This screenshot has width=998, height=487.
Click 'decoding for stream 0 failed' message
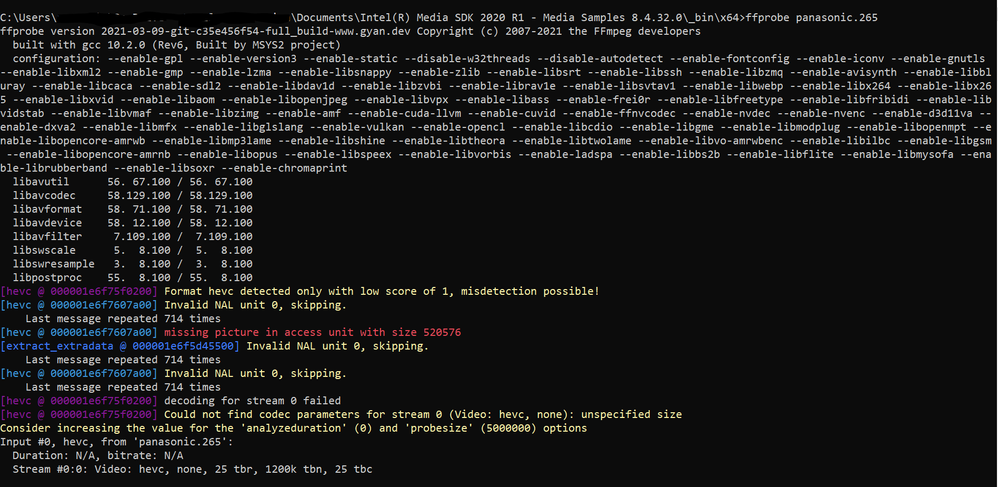pos(253,401)
